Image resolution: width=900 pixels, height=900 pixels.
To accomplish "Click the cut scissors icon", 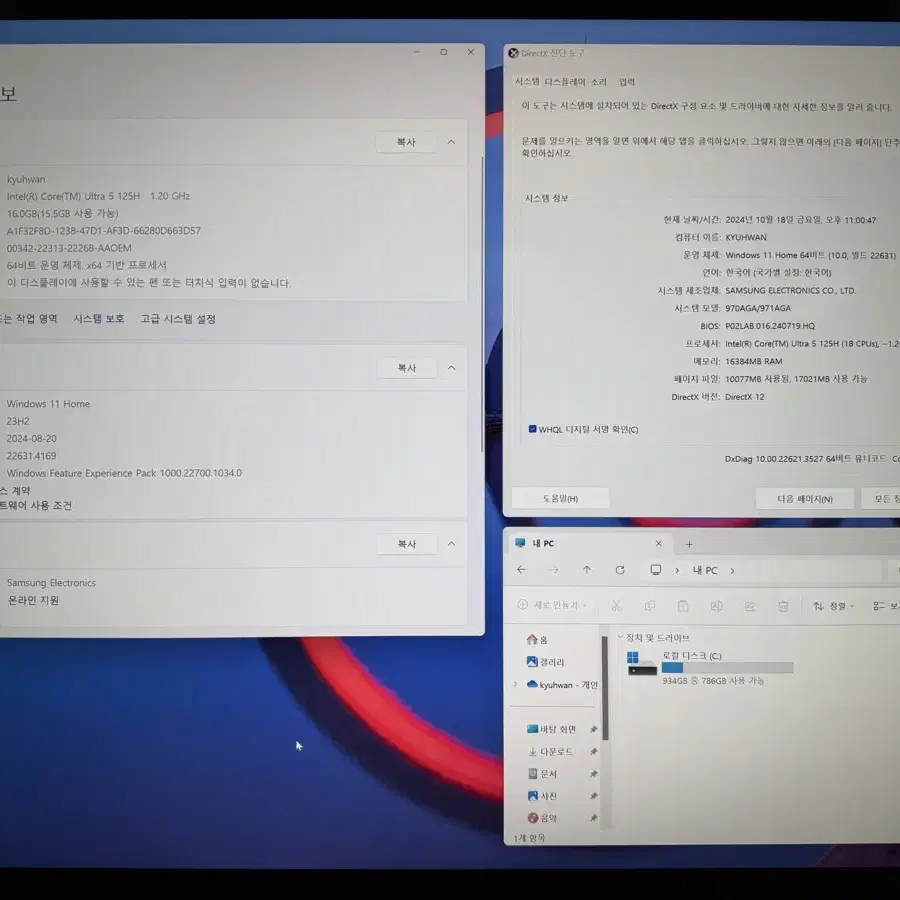I will 616,606.
